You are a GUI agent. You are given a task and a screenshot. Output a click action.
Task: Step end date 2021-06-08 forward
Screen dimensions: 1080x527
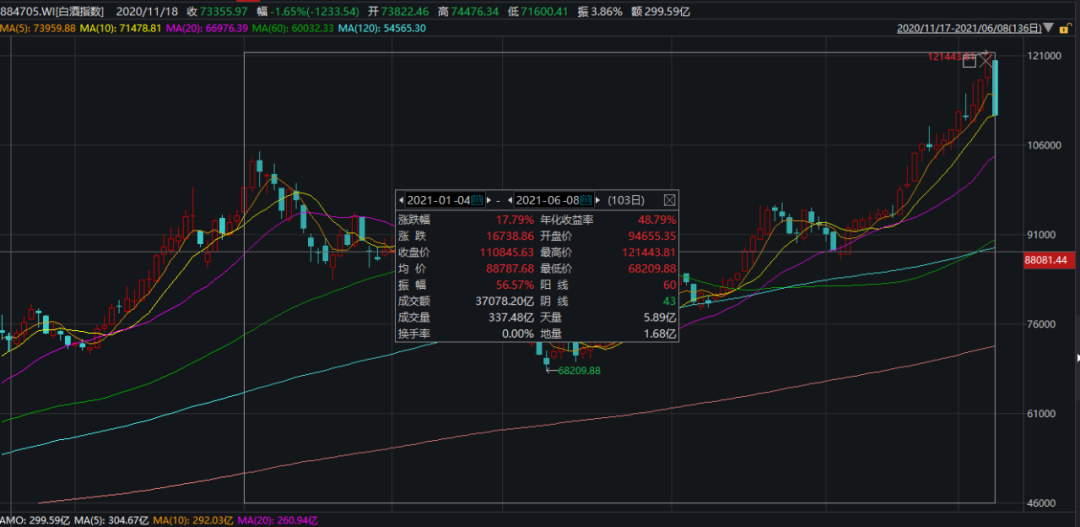[597, 200]
